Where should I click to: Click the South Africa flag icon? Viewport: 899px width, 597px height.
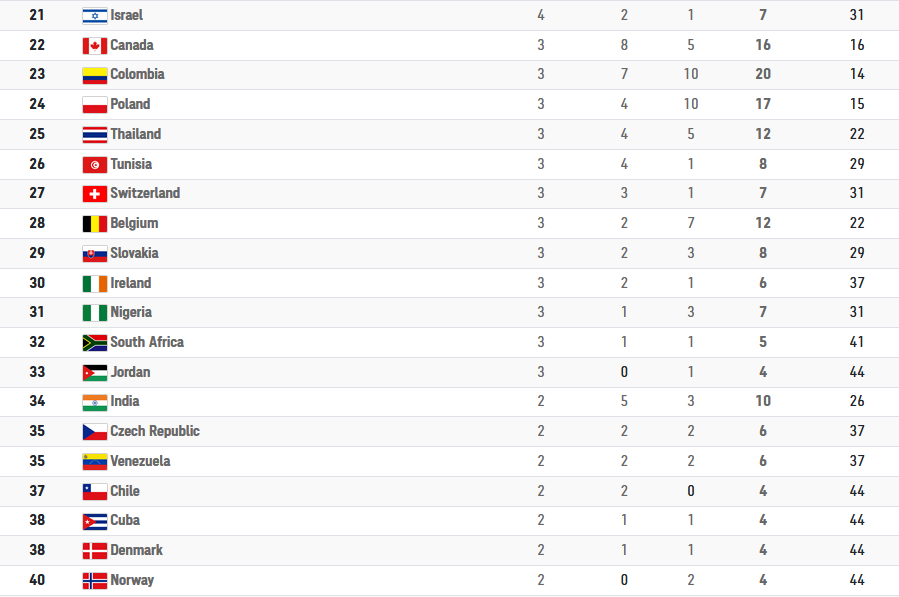click(95, 343)
